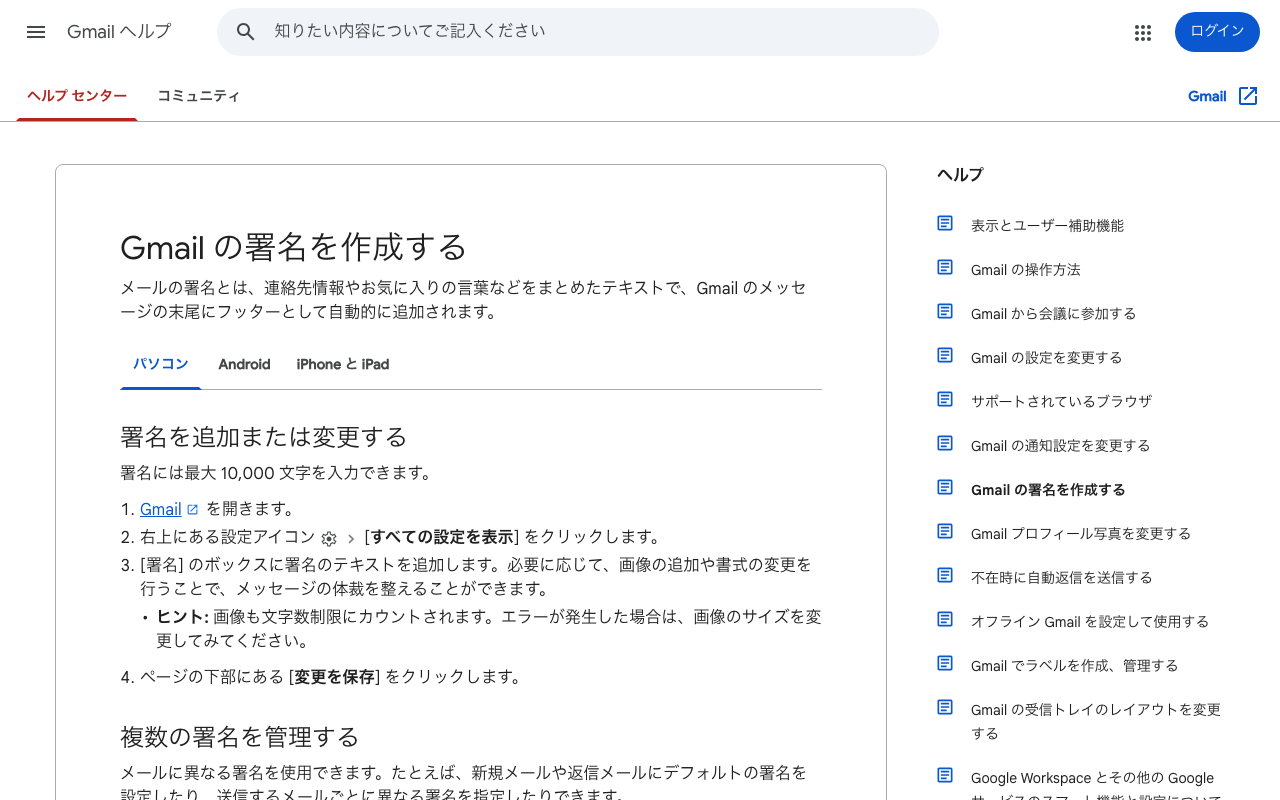Click the Gmail link at top right
Image resolution: width=1280 pixels, height=800 pixels.
coord(1207,96)
